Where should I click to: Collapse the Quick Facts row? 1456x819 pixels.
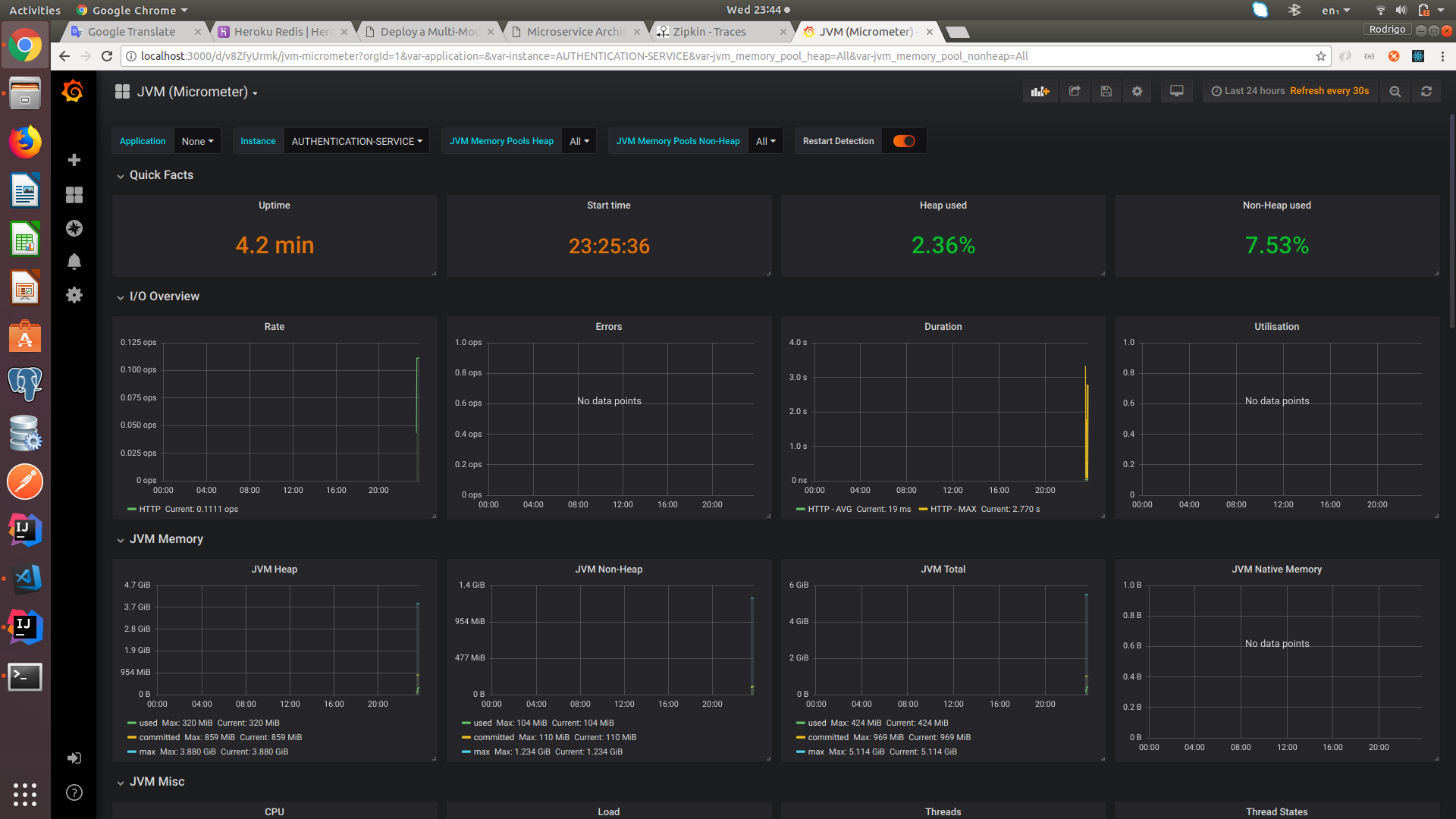(161, 175)
